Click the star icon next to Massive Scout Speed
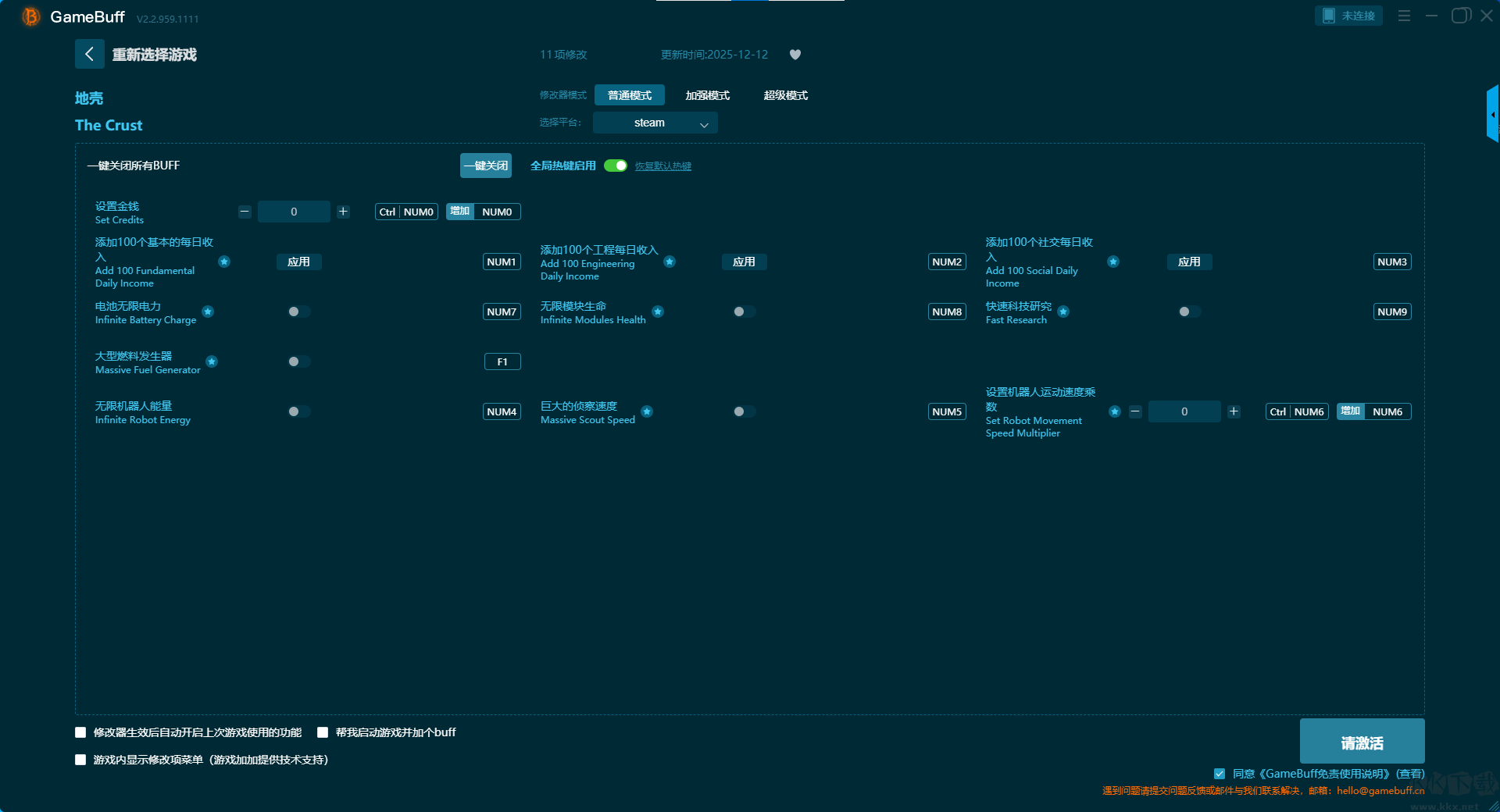This screenshot has height=812, width=1500. tap(647, 411)
